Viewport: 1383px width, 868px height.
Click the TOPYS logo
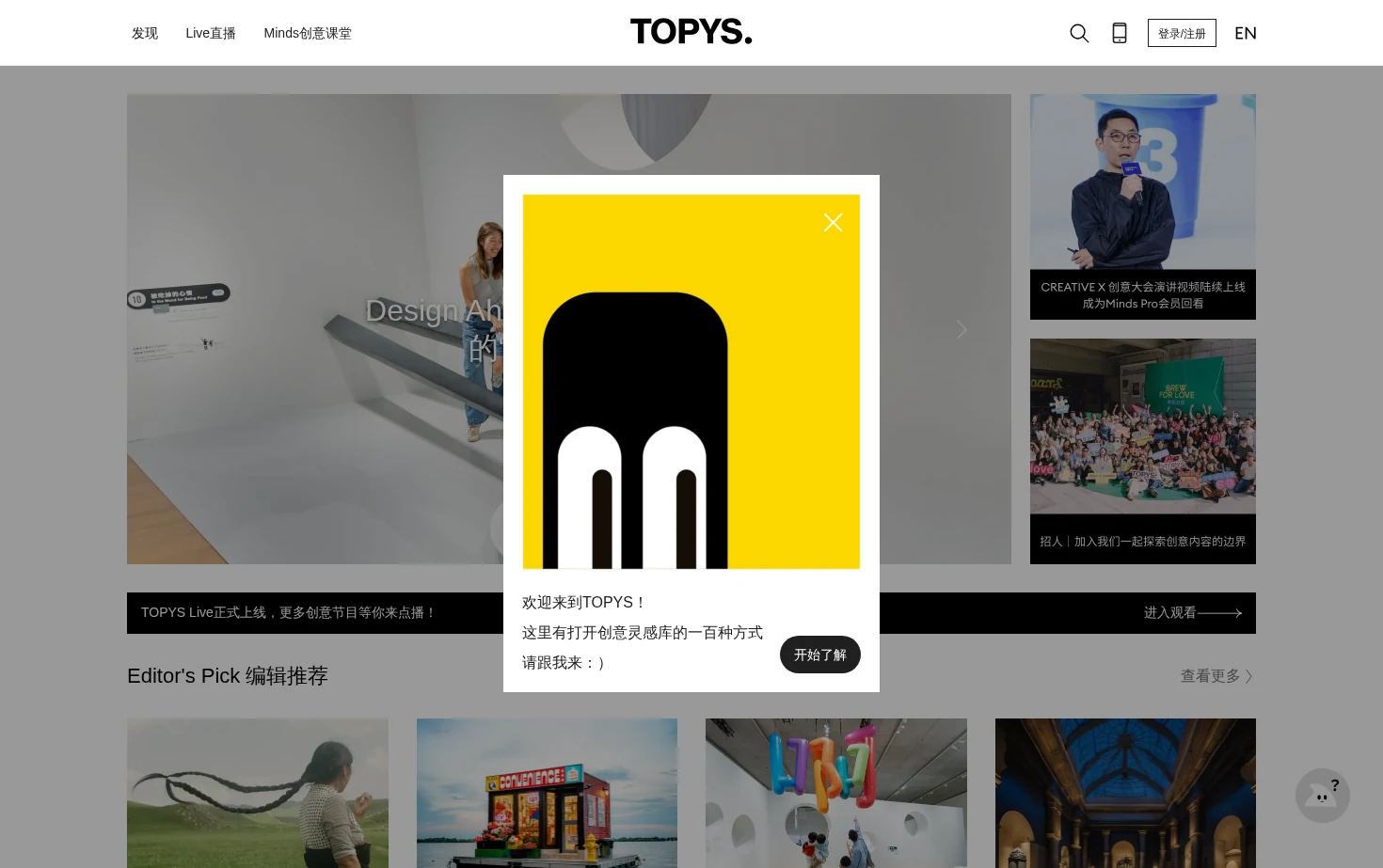691,32
